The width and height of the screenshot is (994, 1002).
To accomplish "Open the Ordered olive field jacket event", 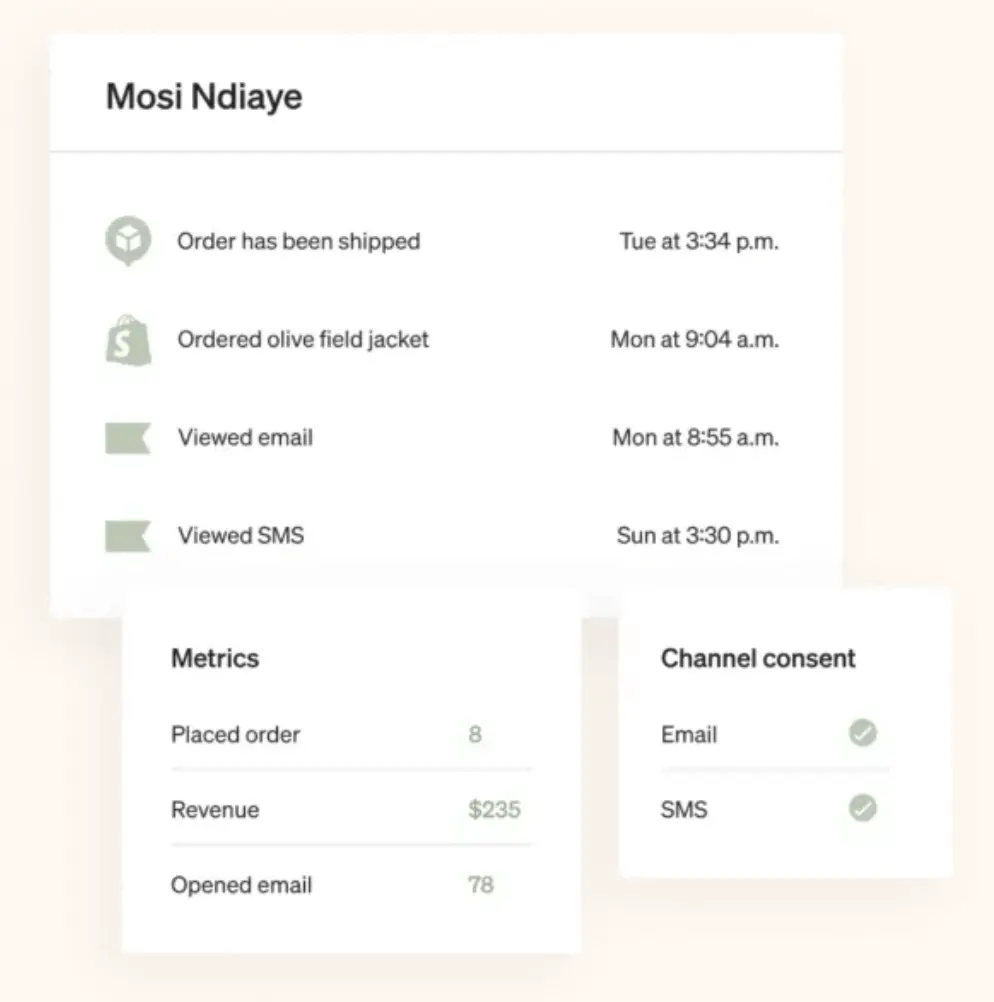I will click(x=303, y=339).
